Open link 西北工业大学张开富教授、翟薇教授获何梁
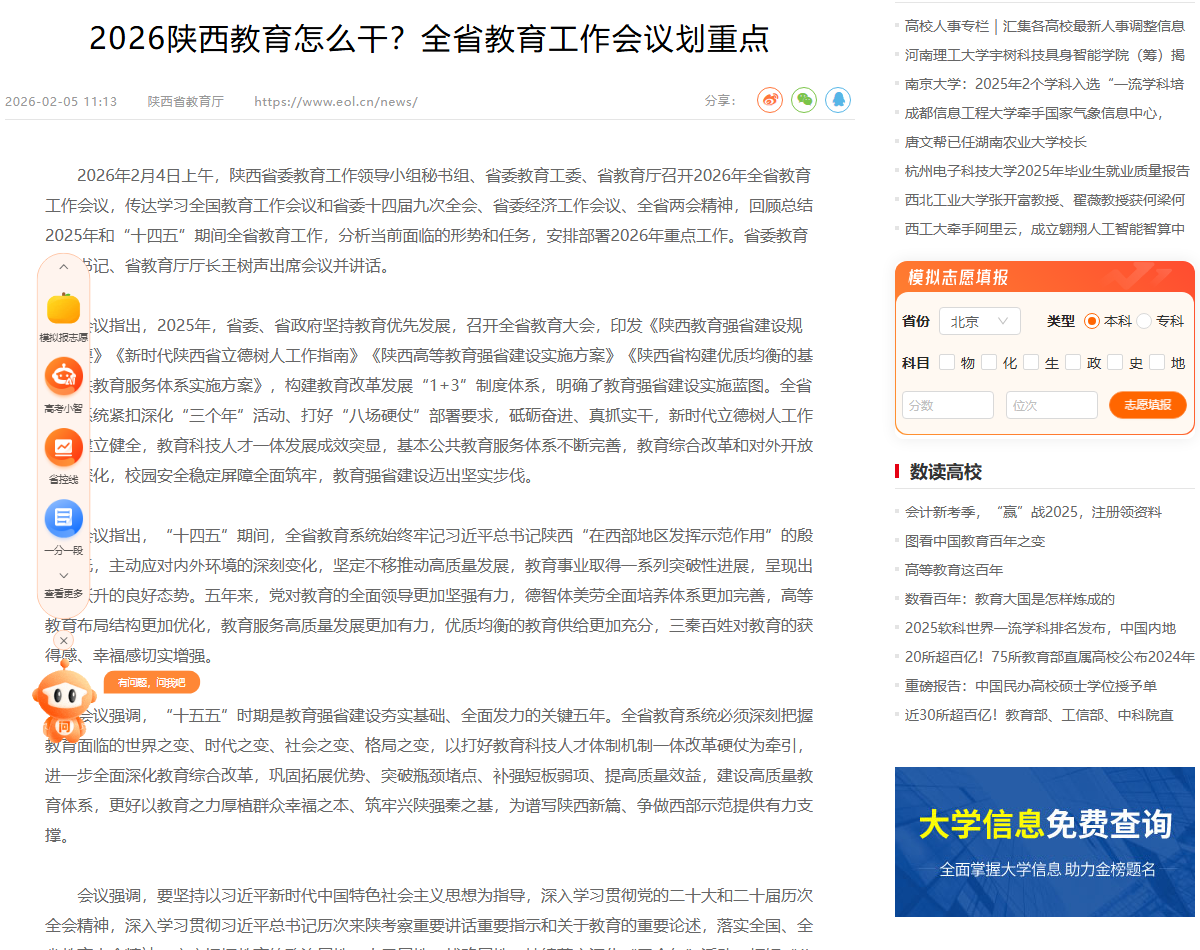 [x=1045, y=200]
